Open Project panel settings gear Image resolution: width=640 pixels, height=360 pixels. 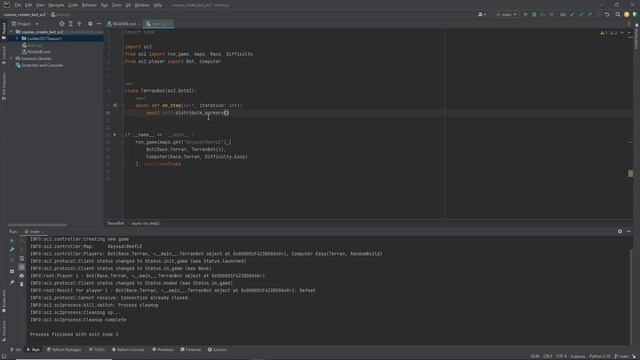[x=90, y=24]
